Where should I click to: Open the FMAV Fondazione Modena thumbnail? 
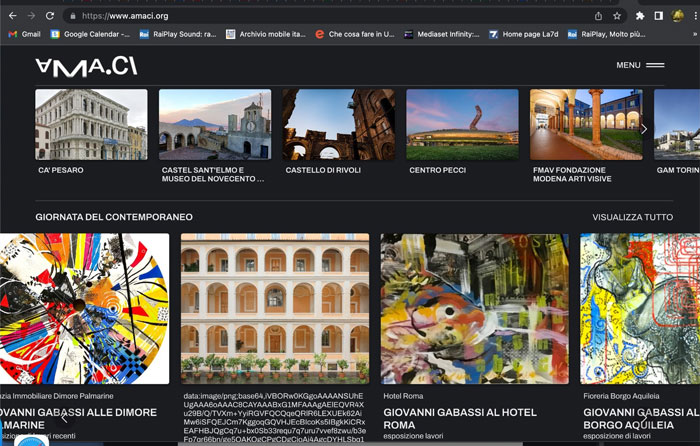(x=586, y=125)
